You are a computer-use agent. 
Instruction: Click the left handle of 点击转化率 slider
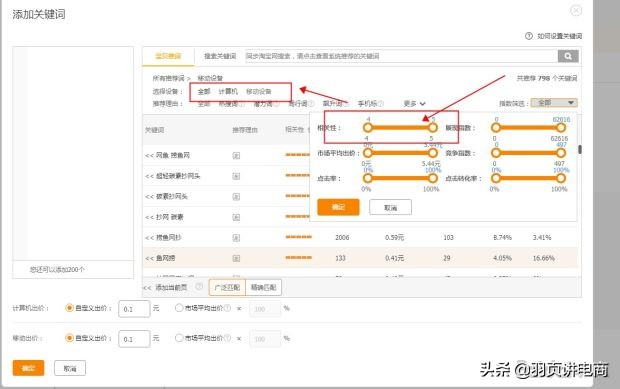(x=496, y=178)
